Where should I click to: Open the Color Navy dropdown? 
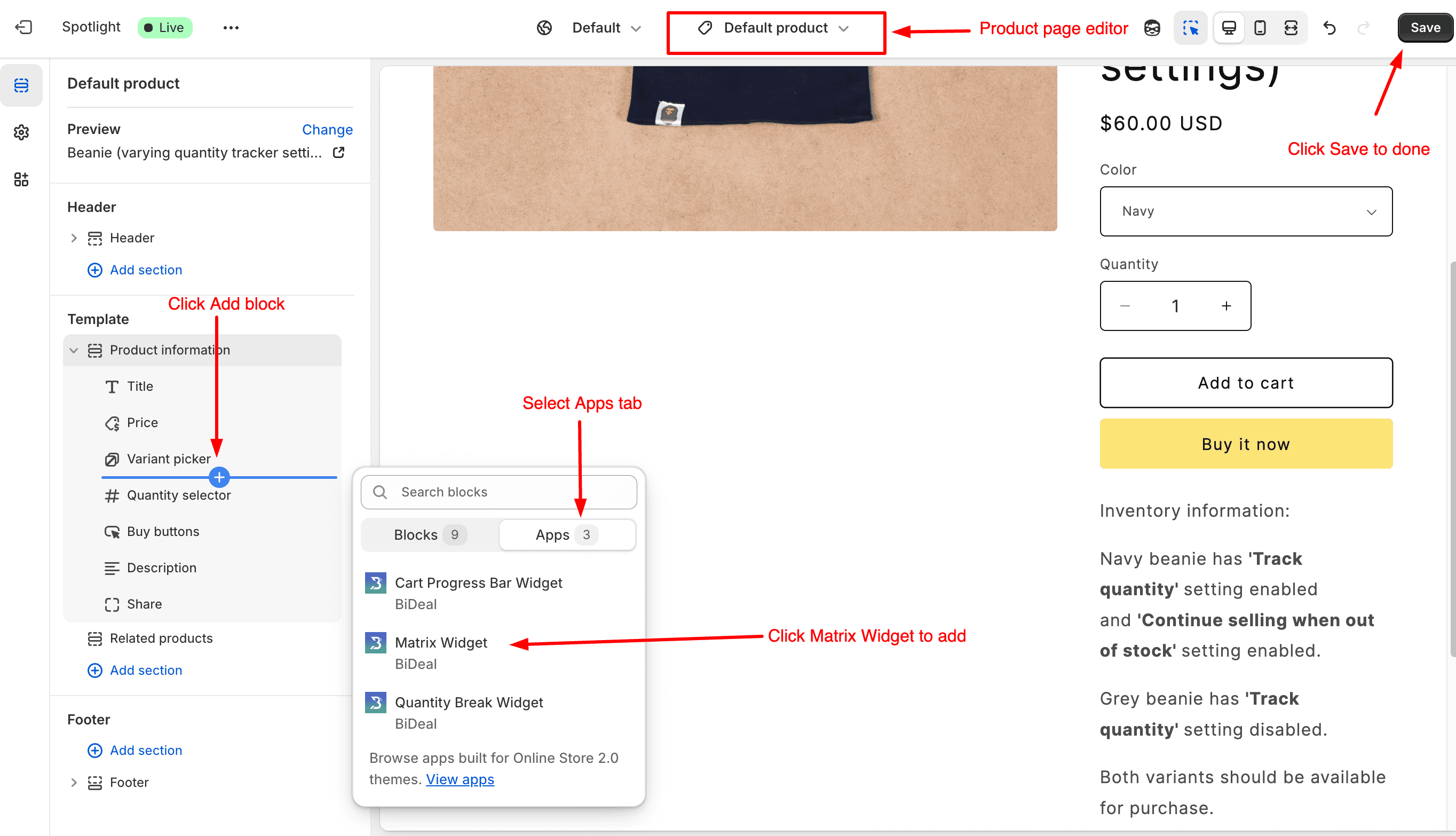(x=1246, y=211)
